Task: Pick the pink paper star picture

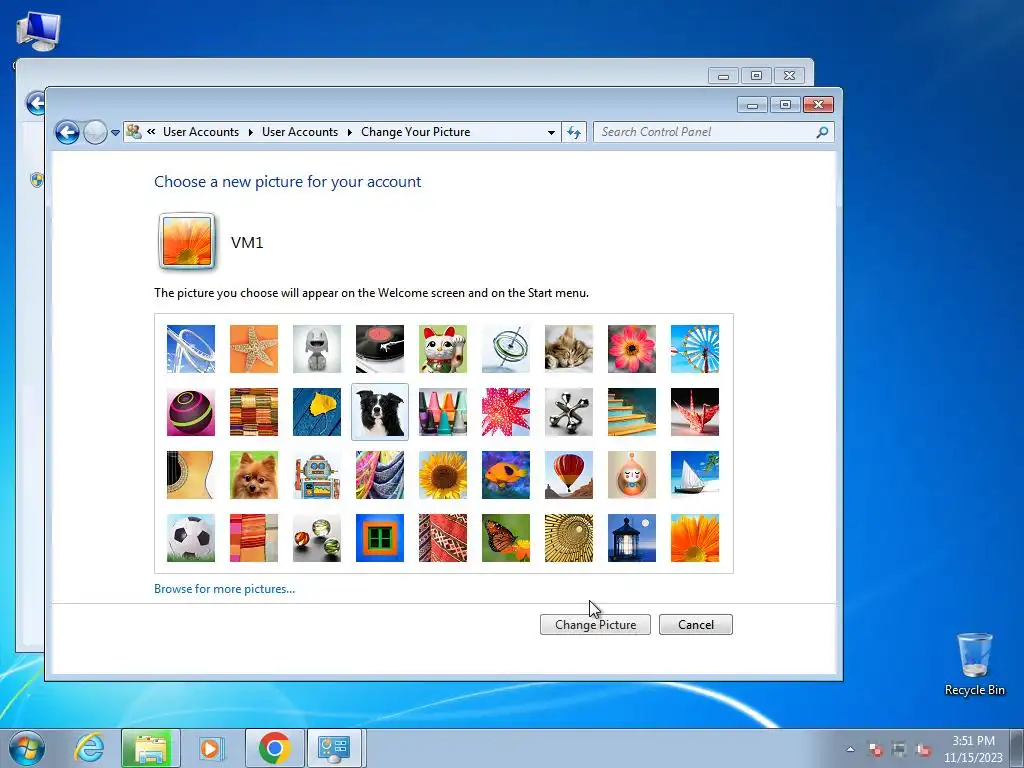Action: 506,412
